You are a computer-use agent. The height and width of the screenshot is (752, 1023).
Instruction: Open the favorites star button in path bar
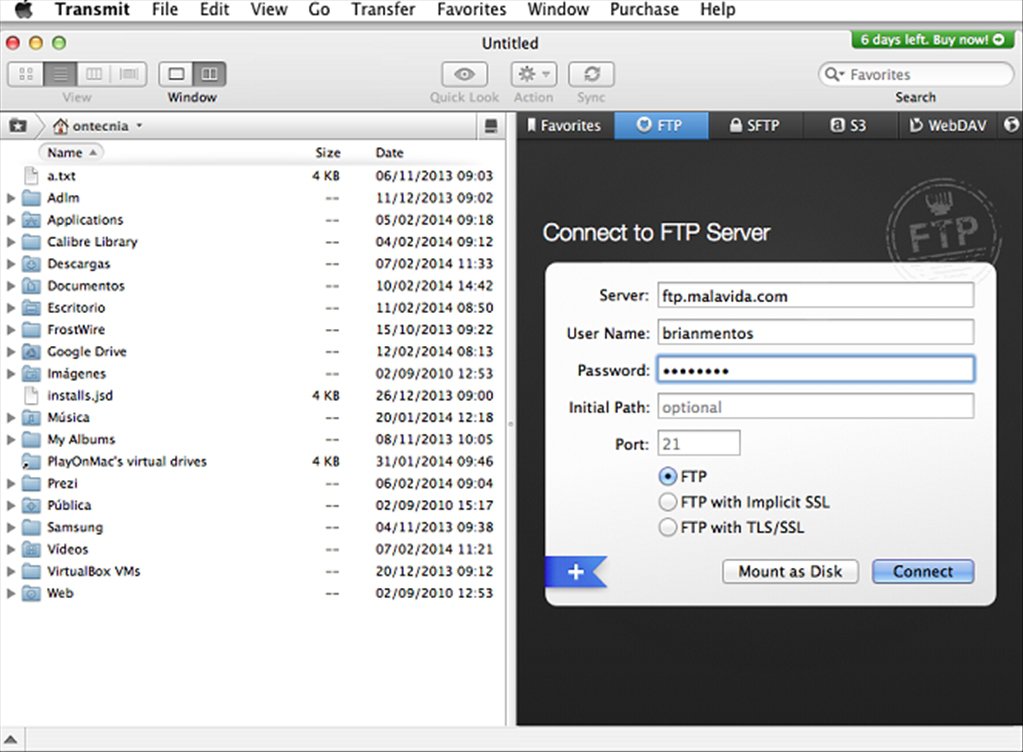click(18, 126)
